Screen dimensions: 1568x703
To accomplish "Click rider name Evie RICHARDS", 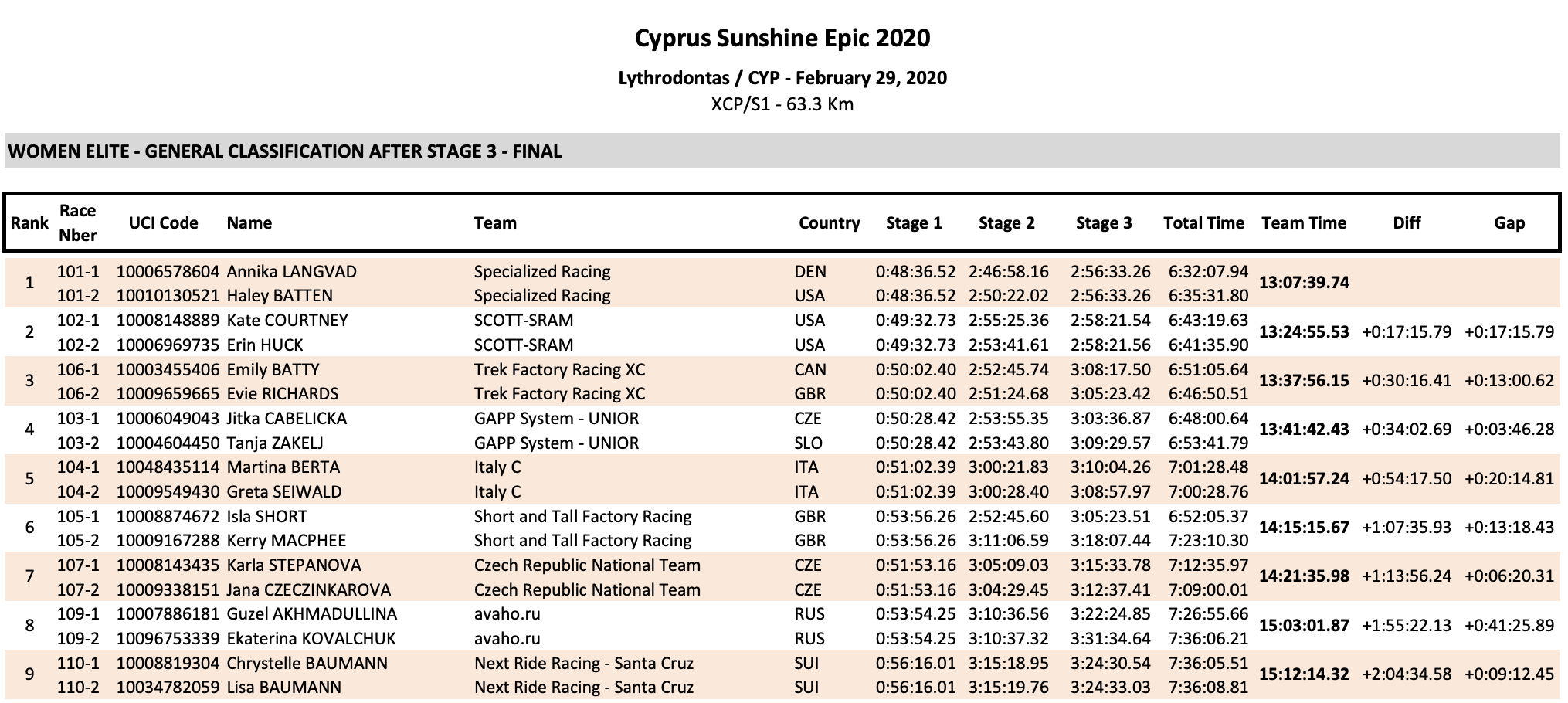I will tap(282, 394).
